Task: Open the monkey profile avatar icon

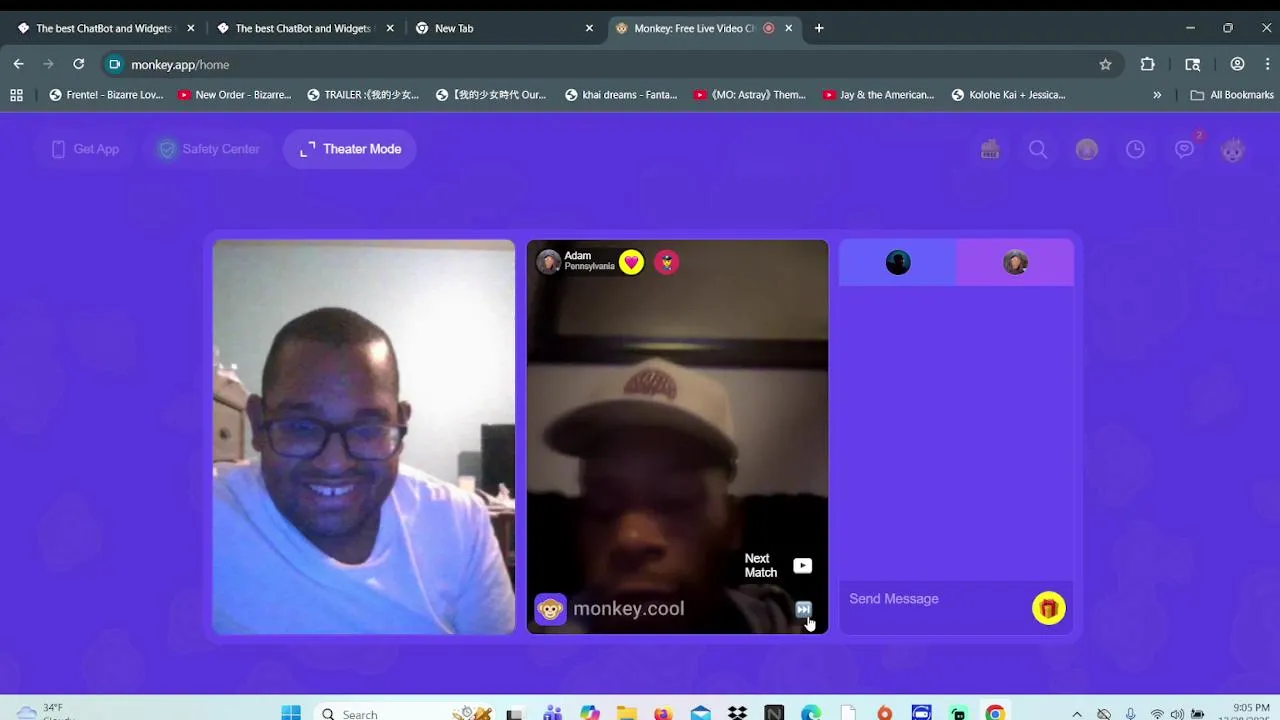Action: pyautogui.click(x=1233, y=150)
